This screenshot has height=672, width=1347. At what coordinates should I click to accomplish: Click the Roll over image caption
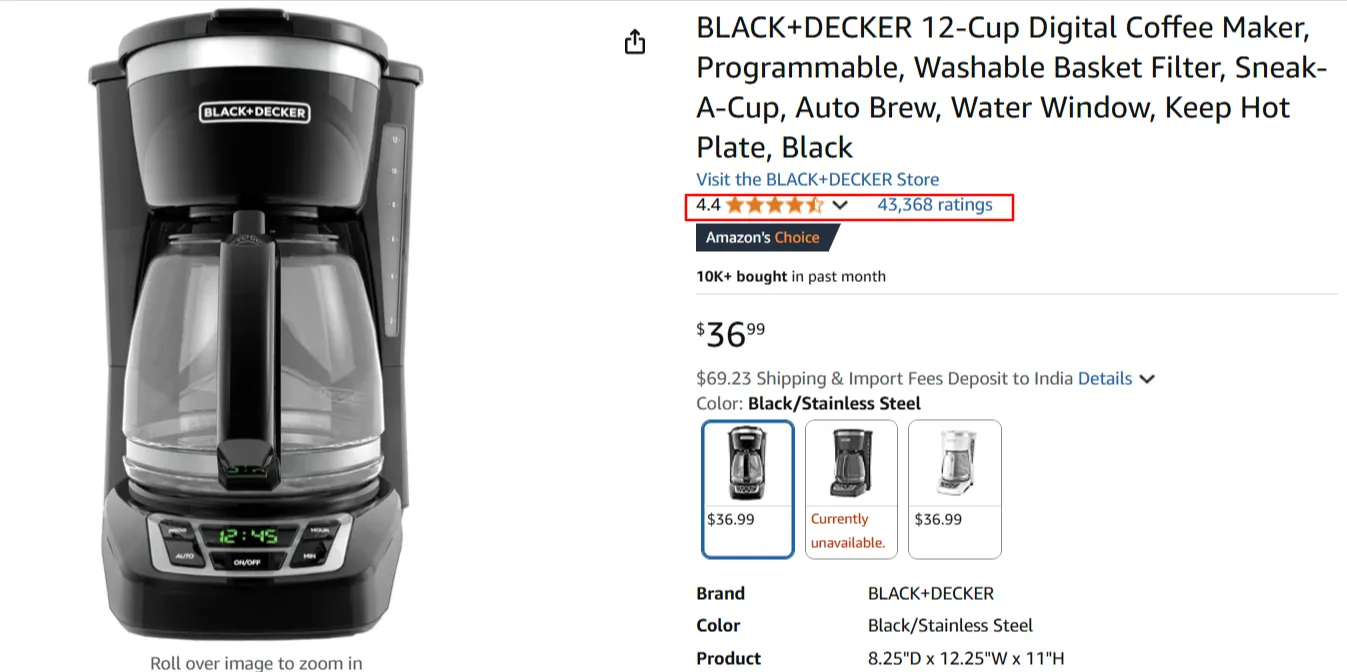point(256,662)
